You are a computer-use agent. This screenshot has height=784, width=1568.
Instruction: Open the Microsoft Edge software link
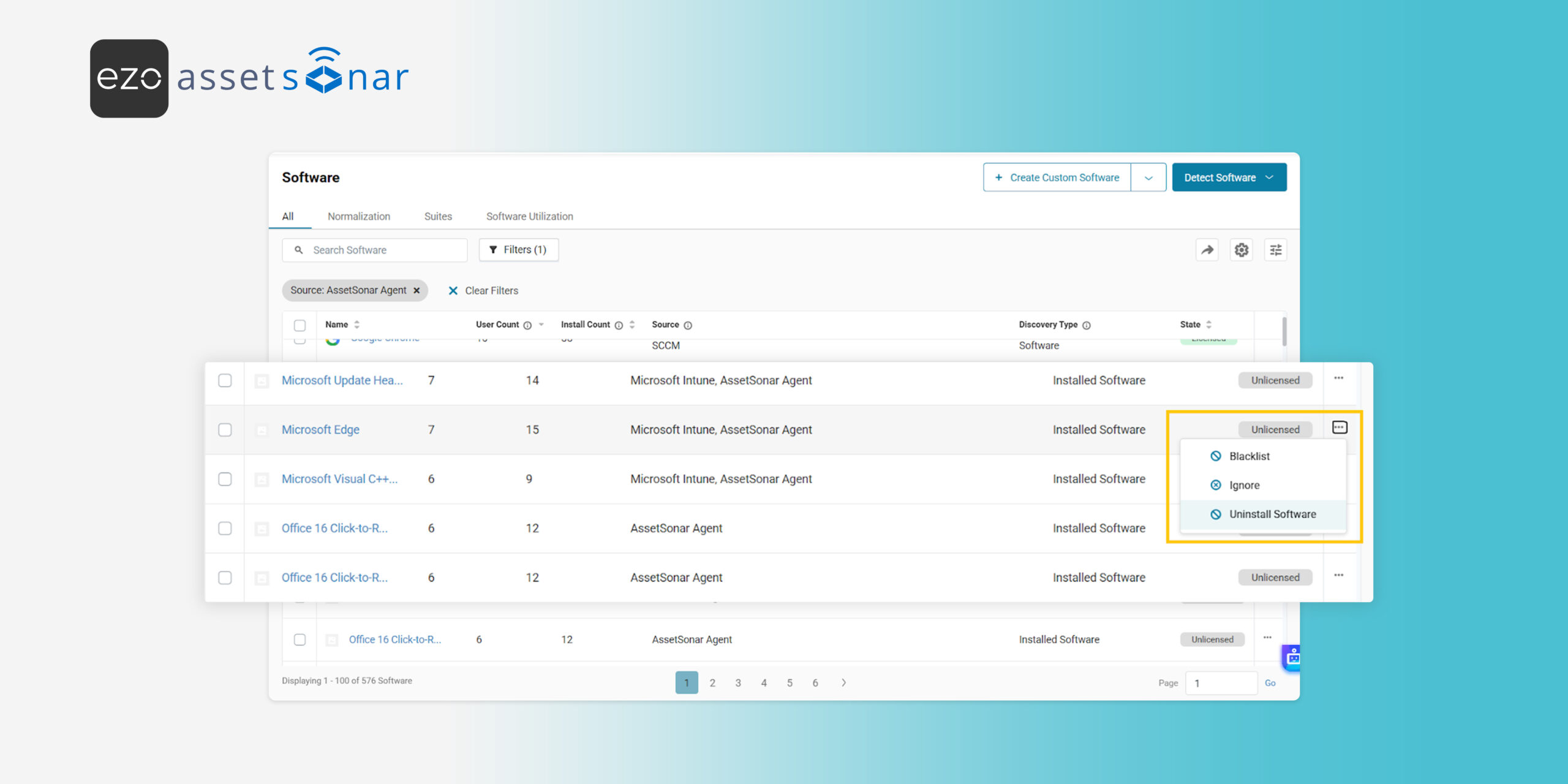pos(320,430)
